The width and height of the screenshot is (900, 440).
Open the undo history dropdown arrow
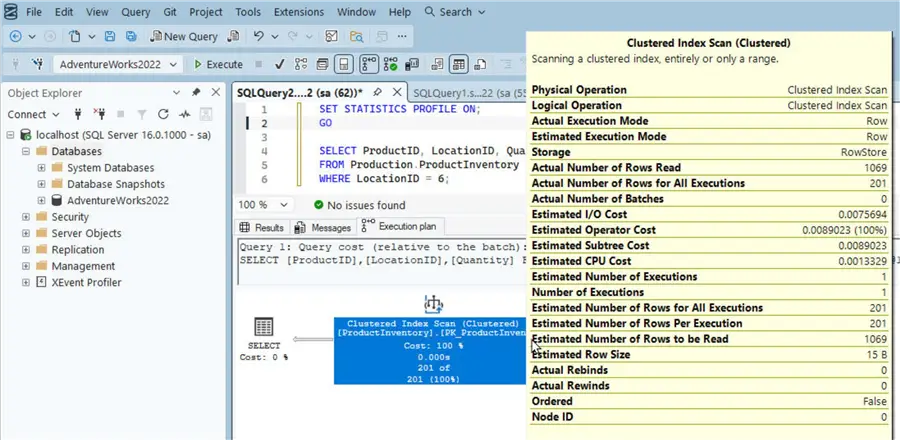[275, 36]
